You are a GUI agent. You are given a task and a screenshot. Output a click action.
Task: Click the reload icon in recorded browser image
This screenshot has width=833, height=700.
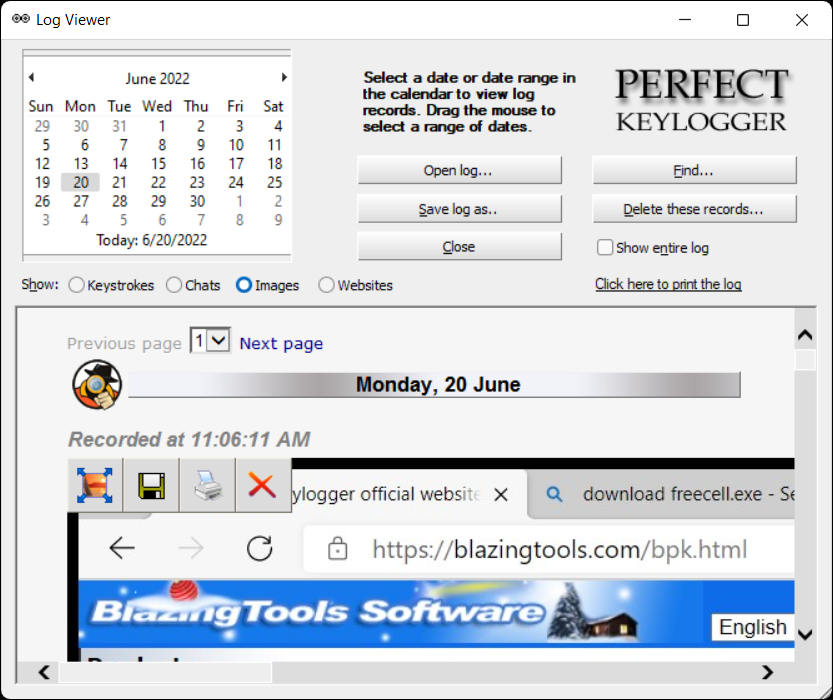pyautogui.click(x=260, y=548)
